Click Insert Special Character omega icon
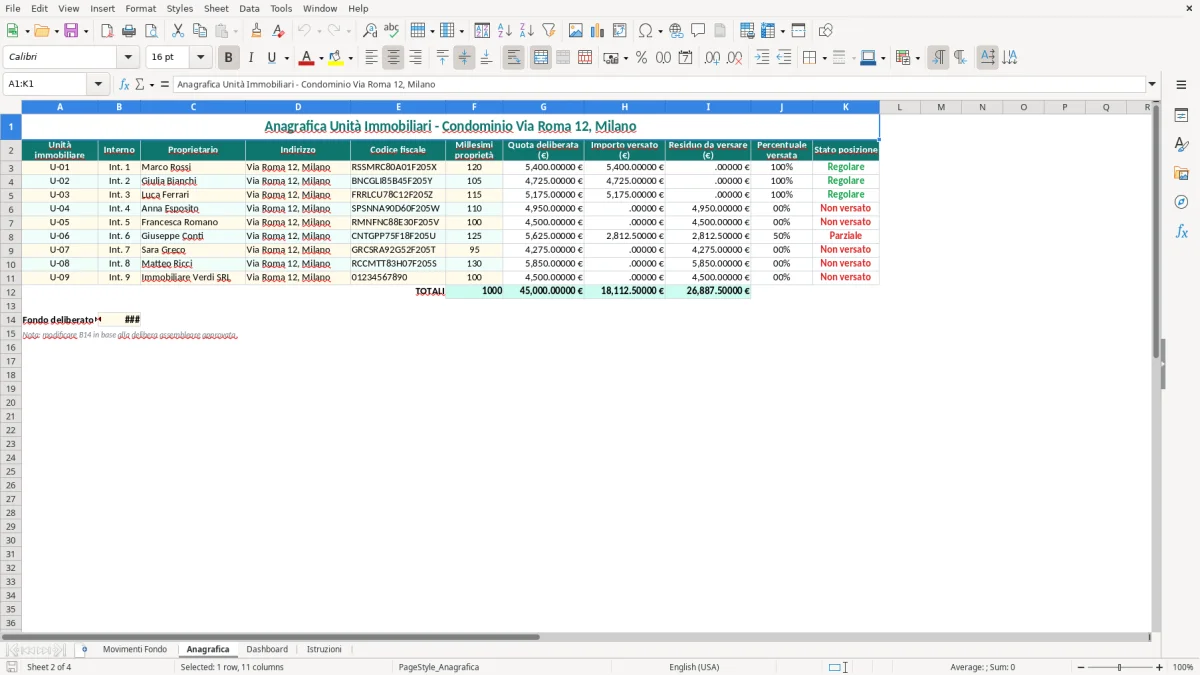 click(646, 31)
